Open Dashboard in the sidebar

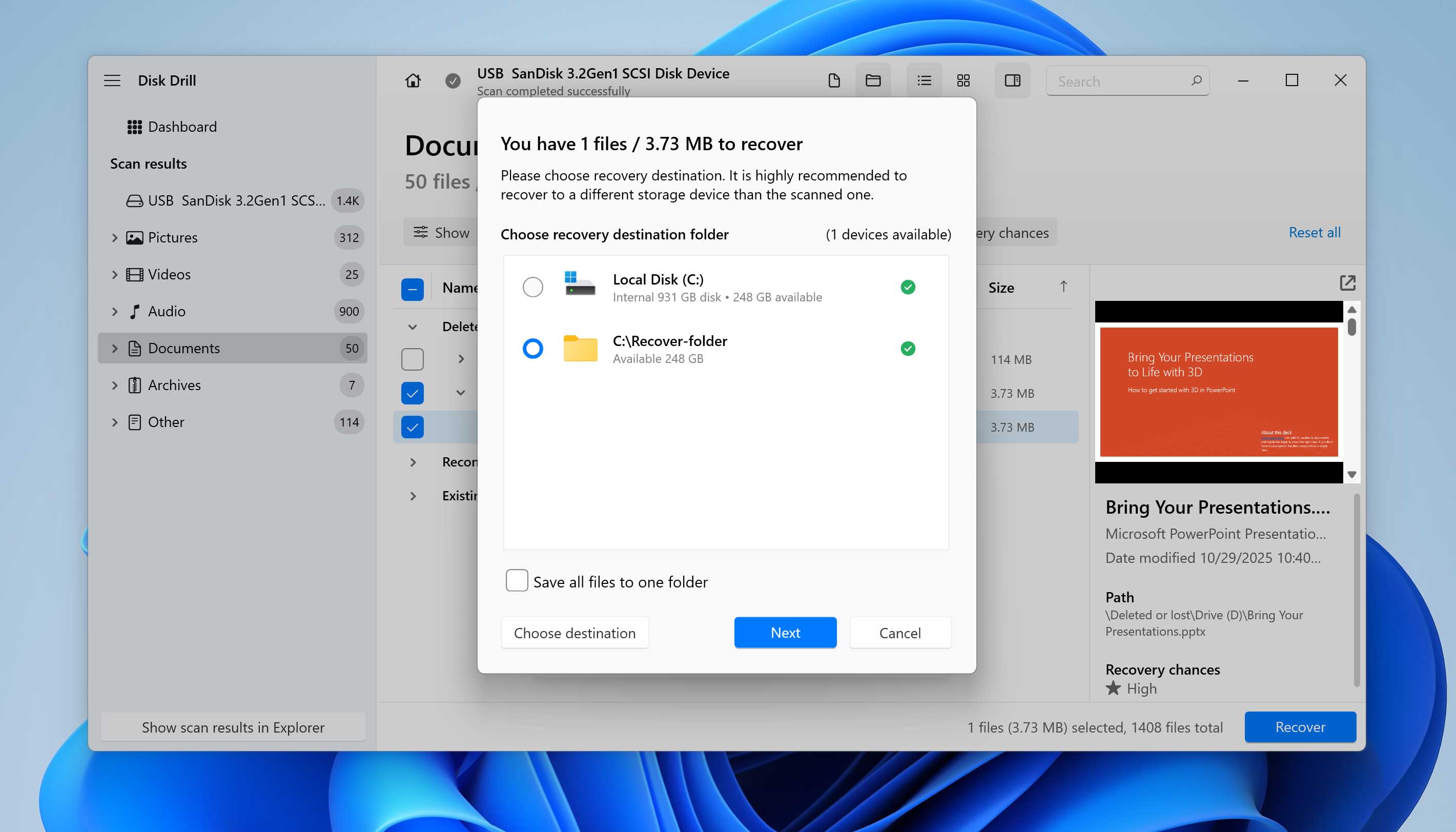tap(181, 127)
